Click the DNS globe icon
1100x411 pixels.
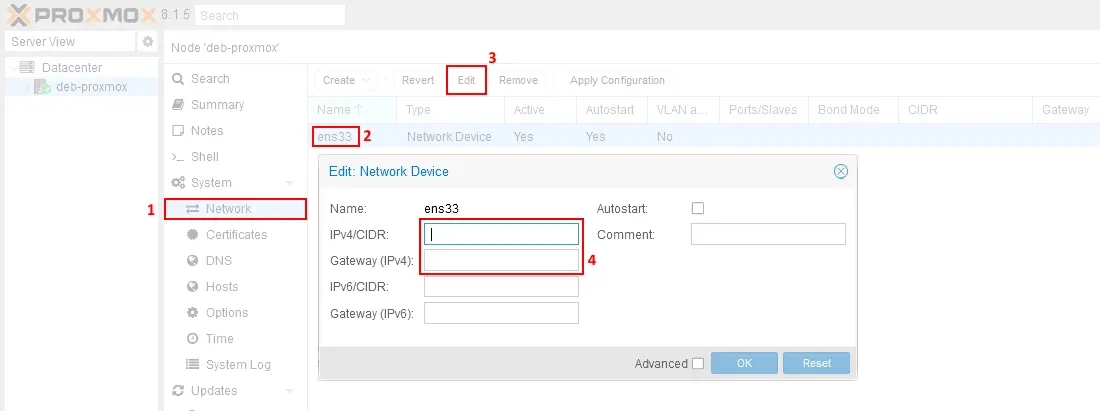click(192, 260)
